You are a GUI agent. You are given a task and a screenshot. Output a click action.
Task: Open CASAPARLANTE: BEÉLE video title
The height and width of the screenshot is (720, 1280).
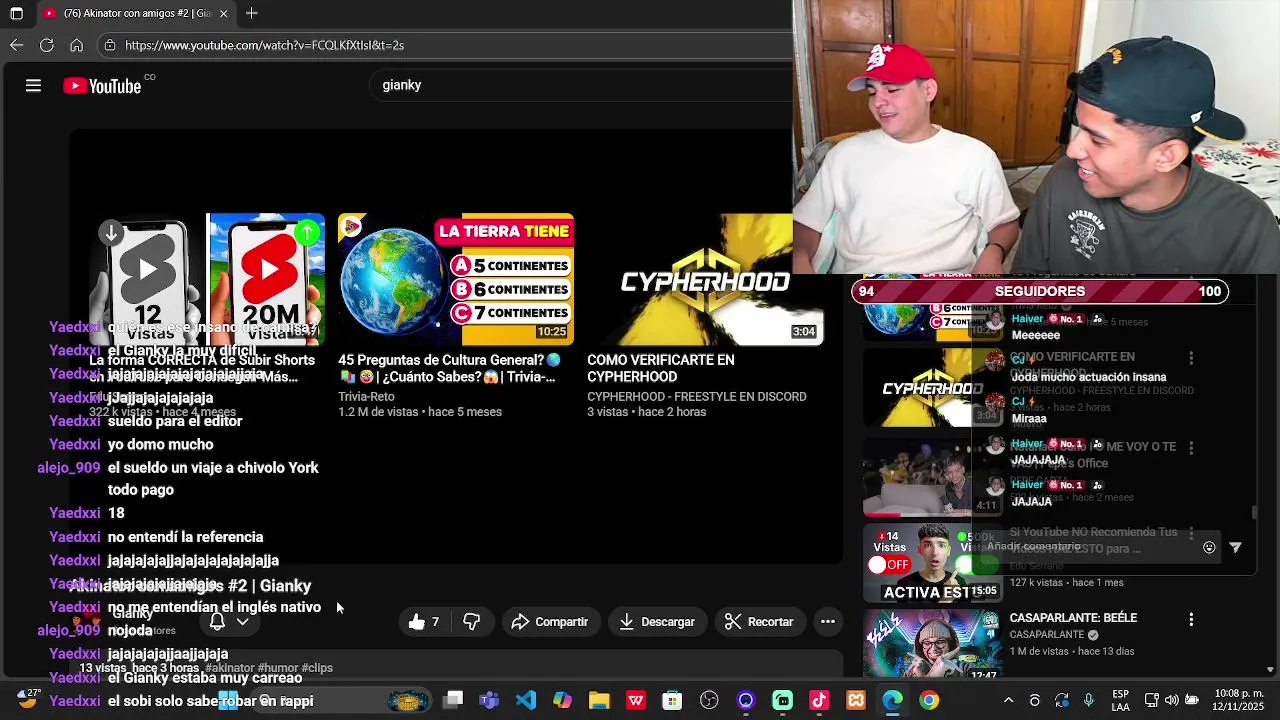pyautogui.click(x=1073, y=618)
